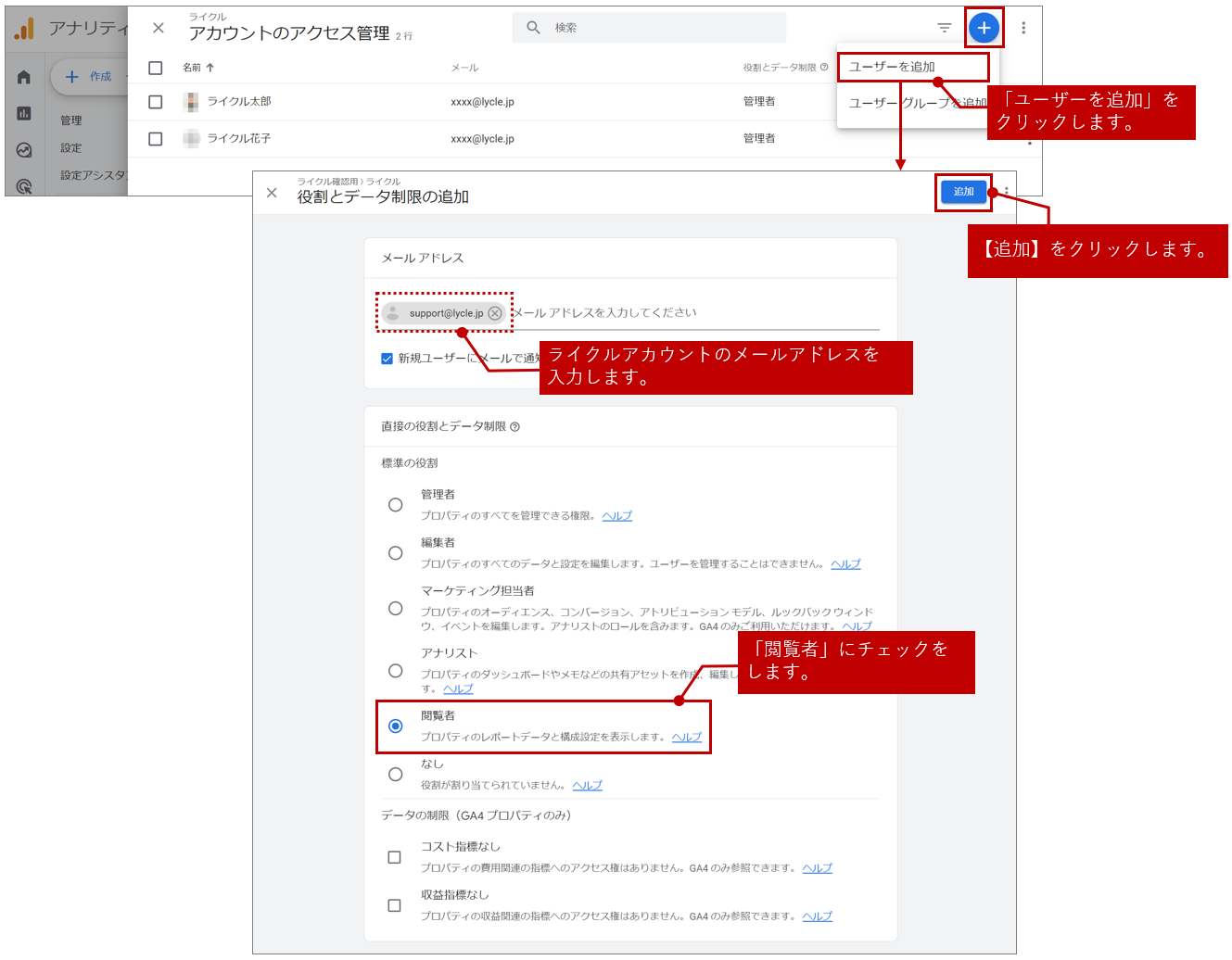Choose ユーザーを追加 from the dropdown menu
Screen dimensions: 1232x960
[892, 67]
